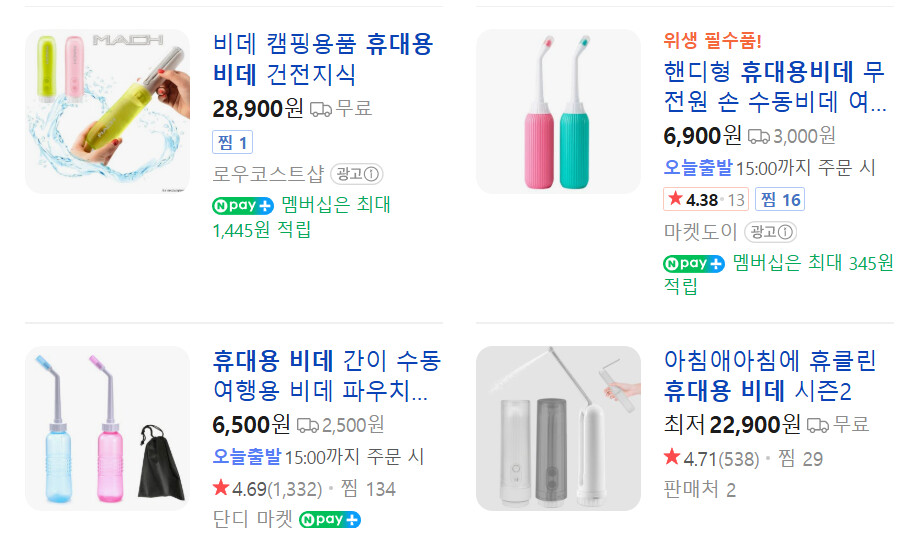Open the pink and teal bidet thumbnail
The image size is (907, 543).
[x=558, y=111]
